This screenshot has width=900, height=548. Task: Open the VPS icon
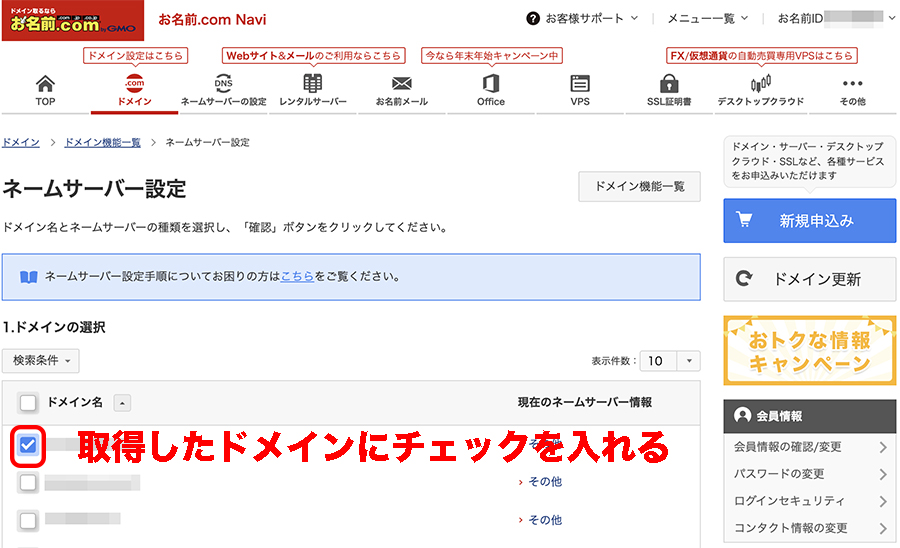(580, 84)
